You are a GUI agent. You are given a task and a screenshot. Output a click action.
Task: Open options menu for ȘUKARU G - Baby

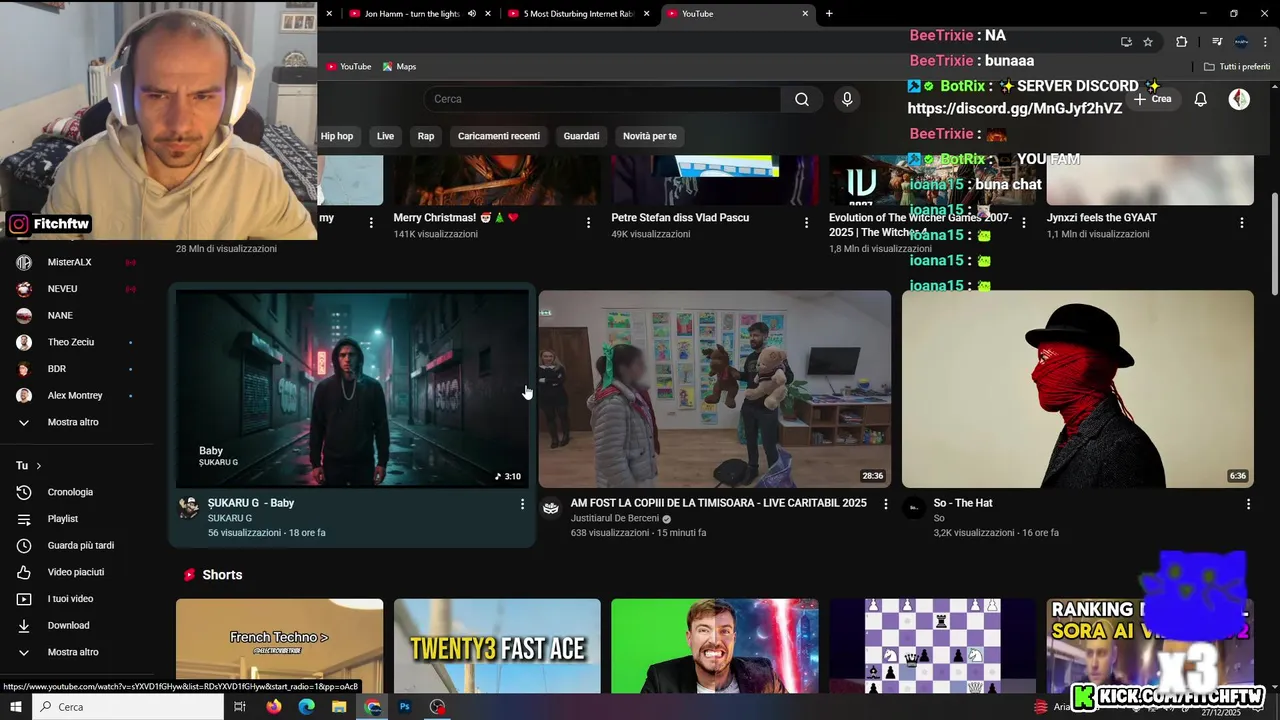pos(522,504)
